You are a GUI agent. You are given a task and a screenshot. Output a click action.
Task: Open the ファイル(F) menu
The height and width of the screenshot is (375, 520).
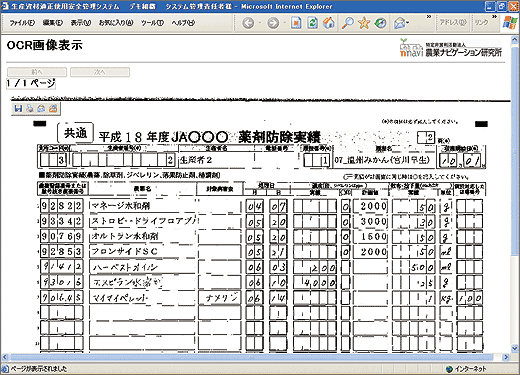pyautogui.click(x=22, y=23)
